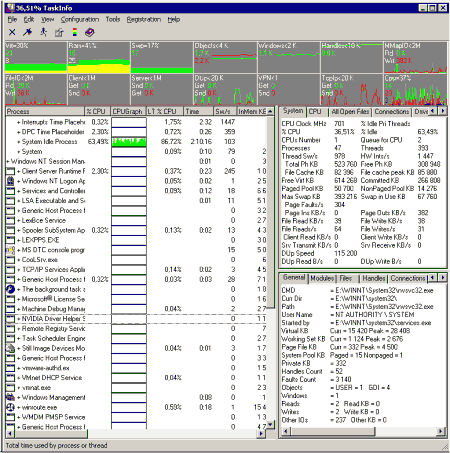Sort by the % CPU column header
Viewport: 450px width, 453px height.
coord(98,111)
